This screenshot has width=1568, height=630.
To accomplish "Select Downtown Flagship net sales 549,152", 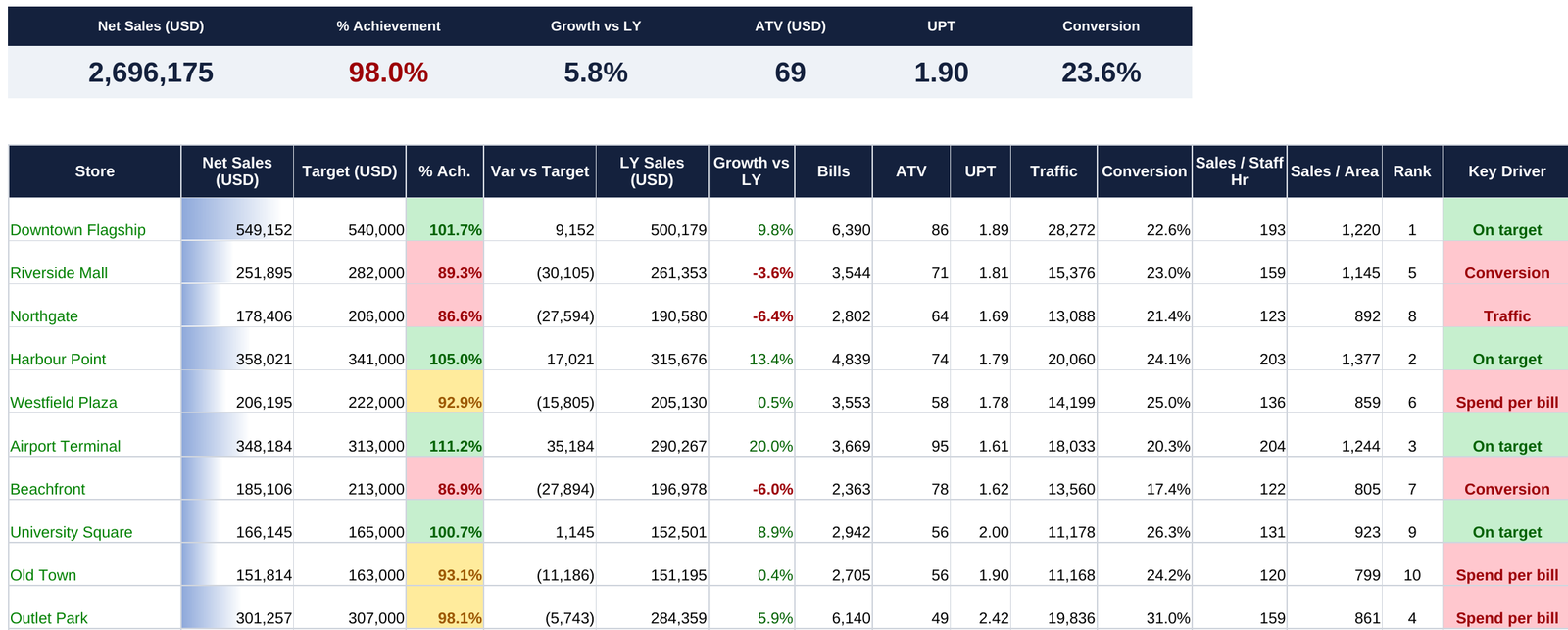I will [237, 219].
